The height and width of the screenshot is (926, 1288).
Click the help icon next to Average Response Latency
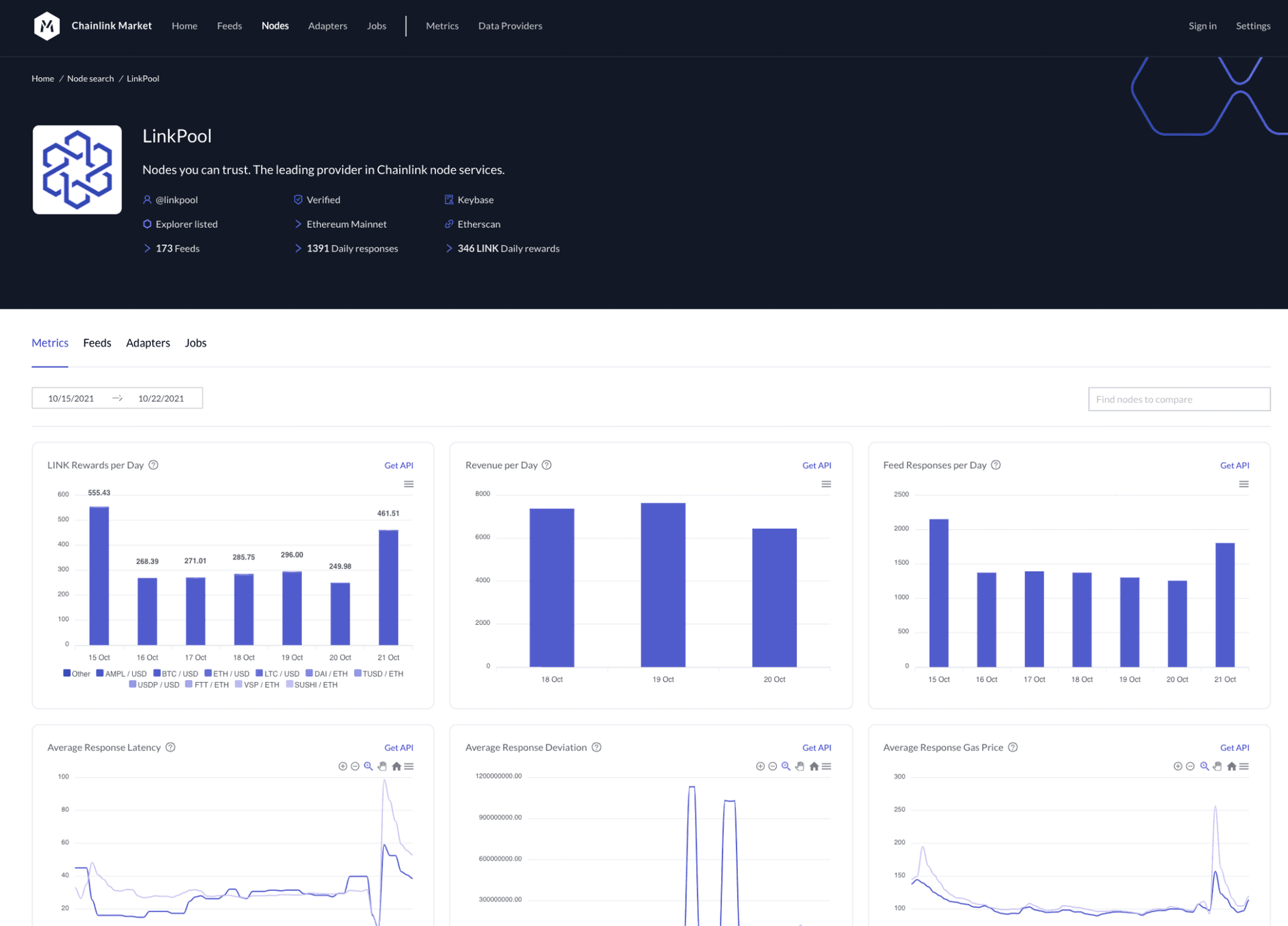[x=170, y=747]
